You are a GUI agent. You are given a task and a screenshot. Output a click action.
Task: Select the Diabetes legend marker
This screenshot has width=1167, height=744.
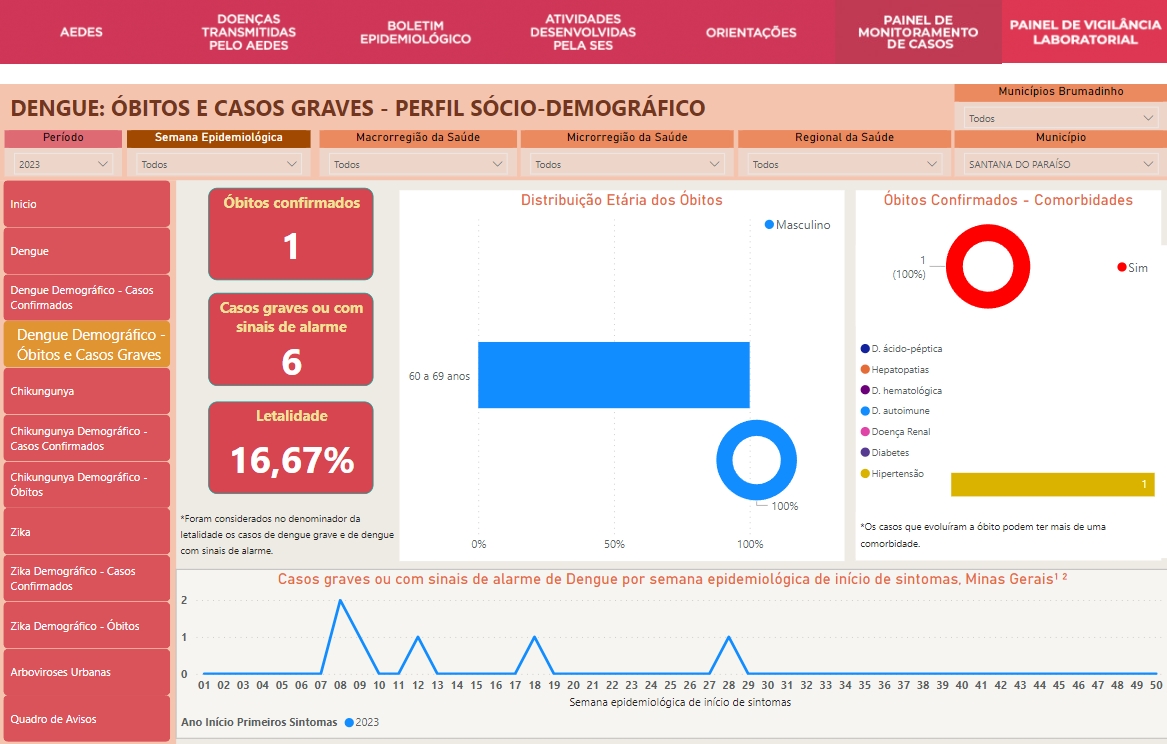[864, 453]
